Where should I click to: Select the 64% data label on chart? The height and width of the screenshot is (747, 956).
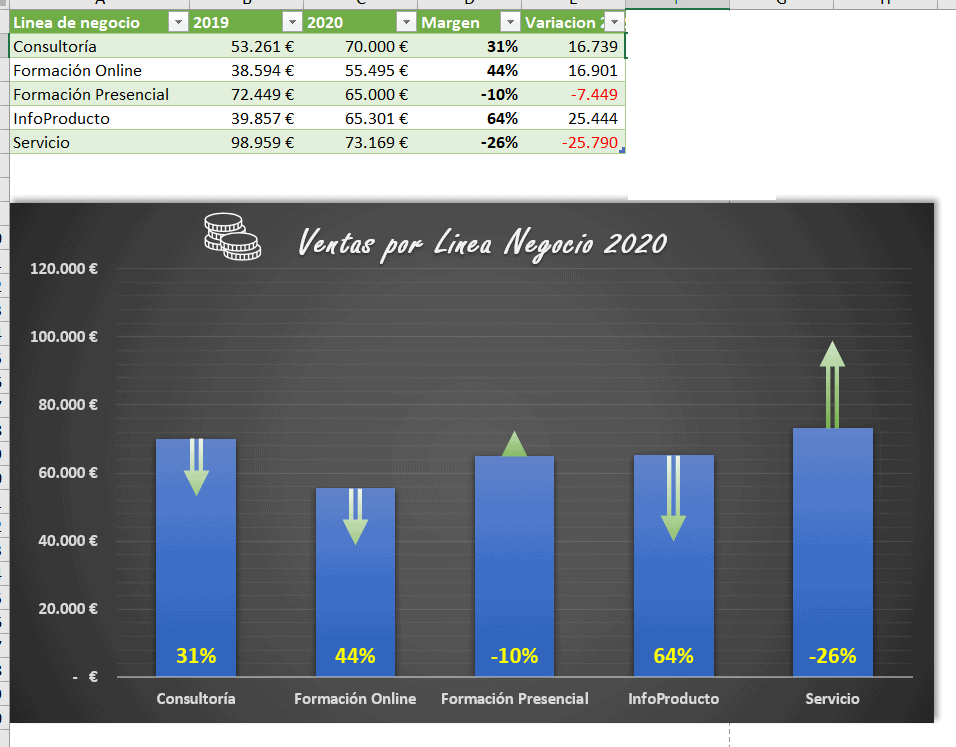coord(674,656)
